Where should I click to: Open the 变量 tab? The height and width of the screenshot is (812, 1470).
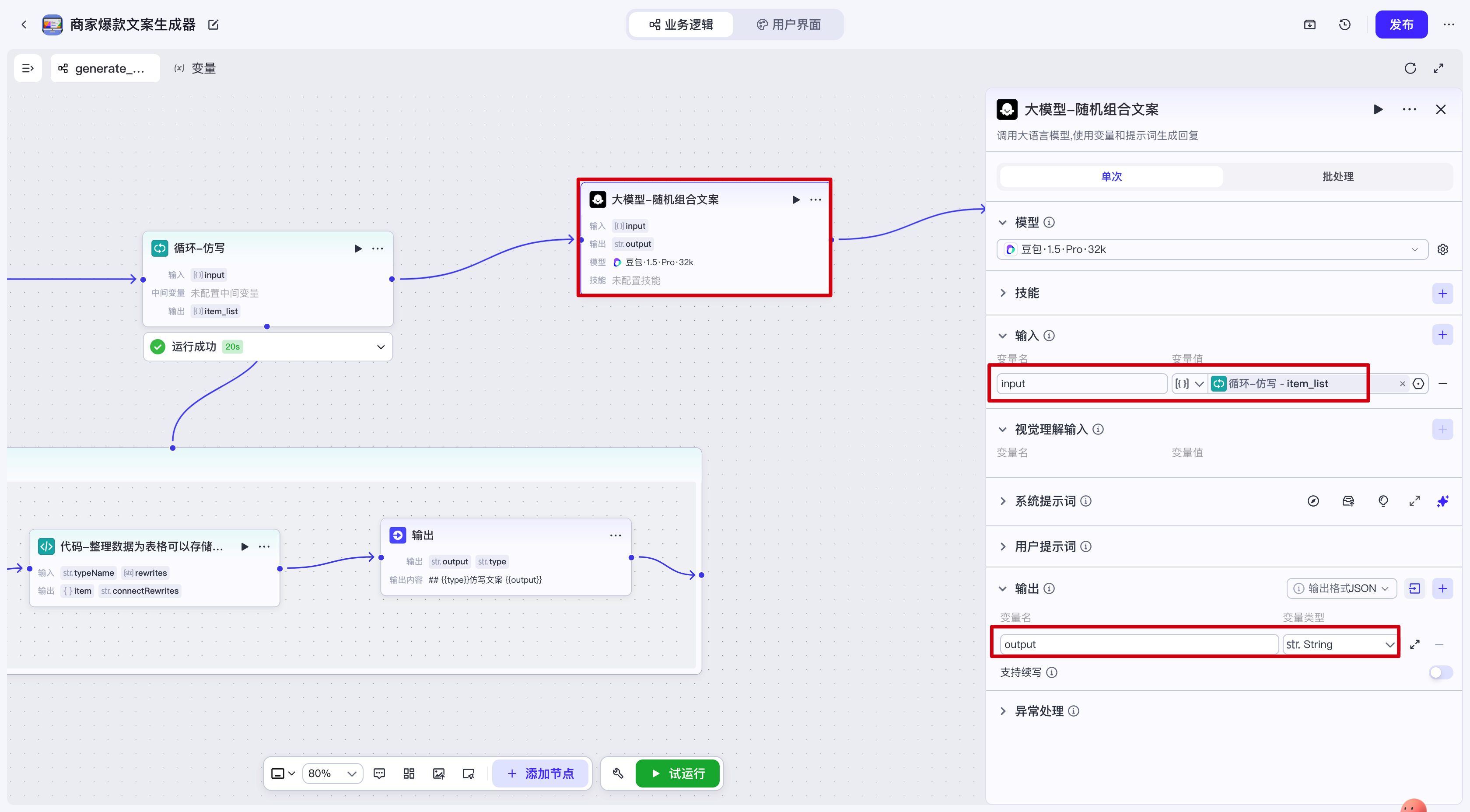tap(195, 69)
